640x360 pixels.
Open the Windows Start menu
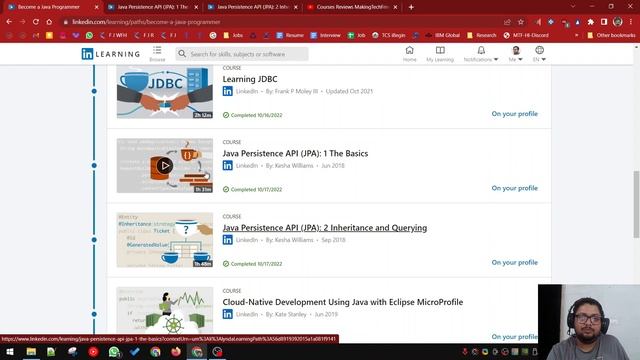tap(9, 352)
